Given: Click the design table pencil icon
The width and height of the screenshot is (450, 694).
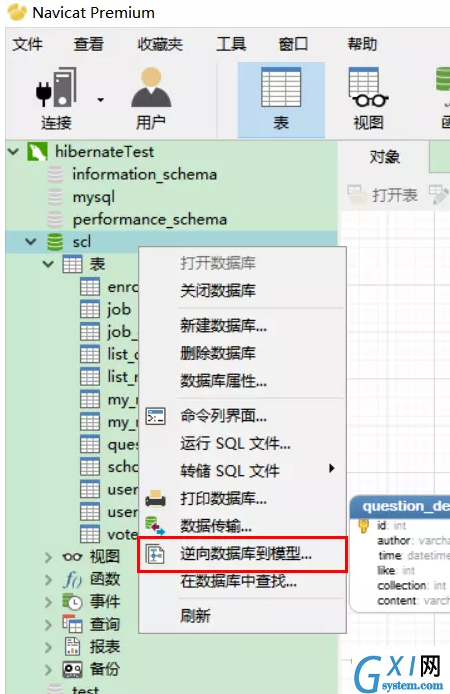Looking at the screenshot, I should coord(439,195).
